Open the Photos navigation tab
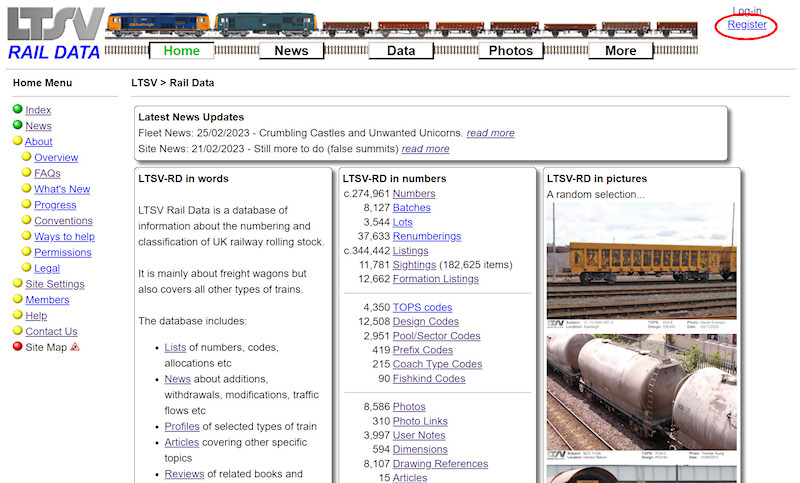Viewport: 800px width, 483px height. 511,51
